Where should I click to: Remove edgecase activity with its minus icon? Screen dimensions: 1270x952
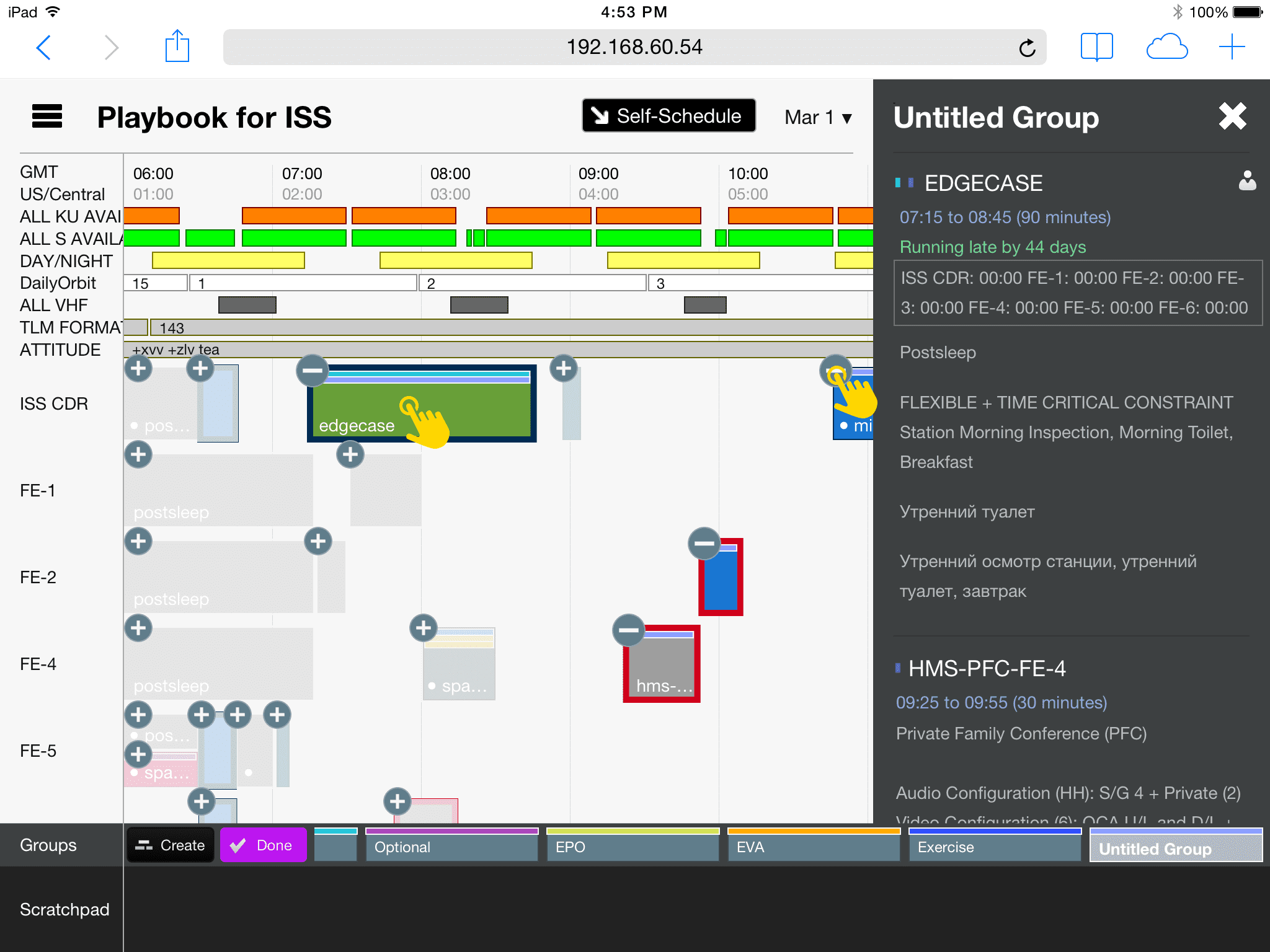[312, 371]
